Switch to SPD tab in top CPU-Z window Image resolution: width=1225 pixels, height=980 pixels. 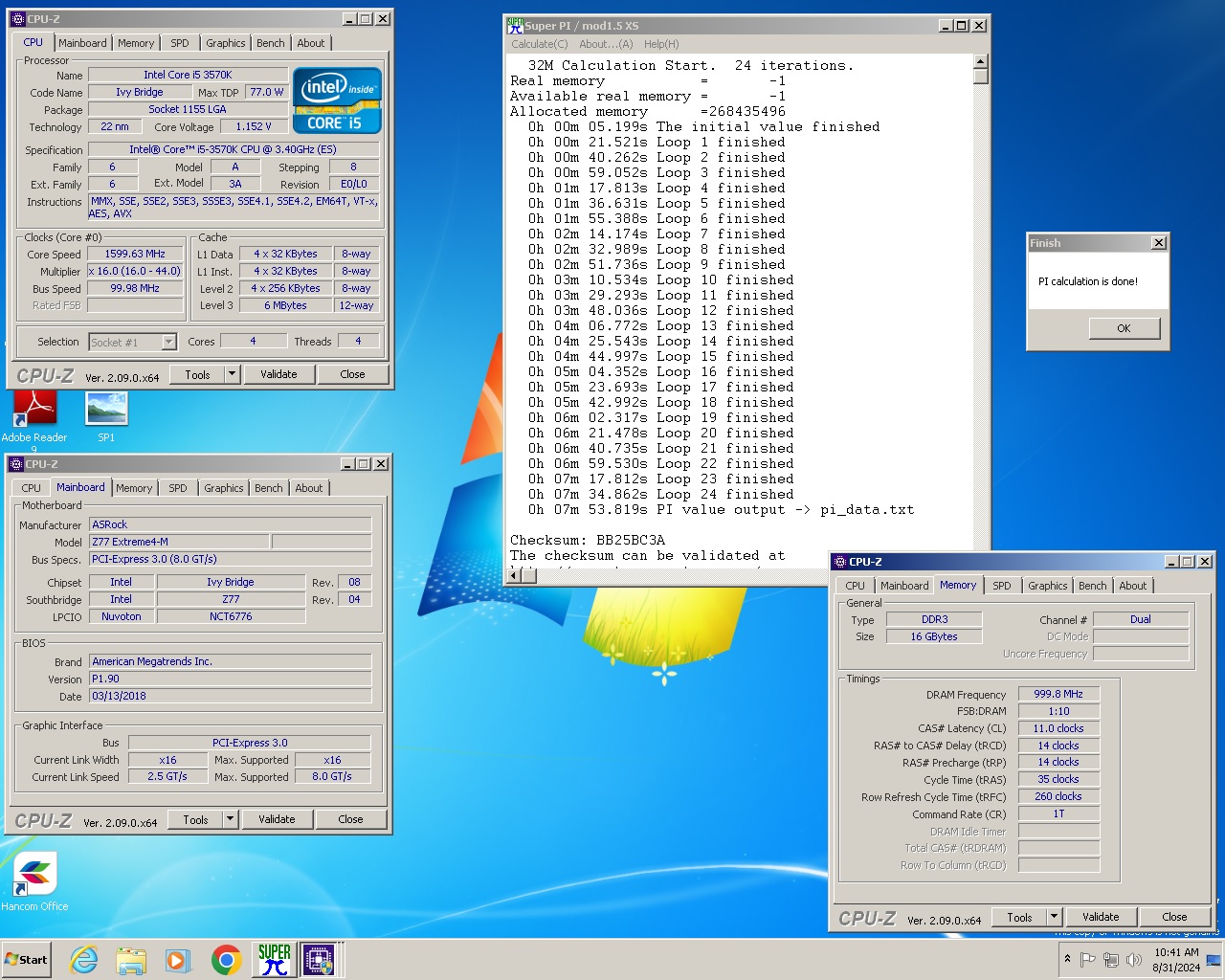(x=180, y=43)
